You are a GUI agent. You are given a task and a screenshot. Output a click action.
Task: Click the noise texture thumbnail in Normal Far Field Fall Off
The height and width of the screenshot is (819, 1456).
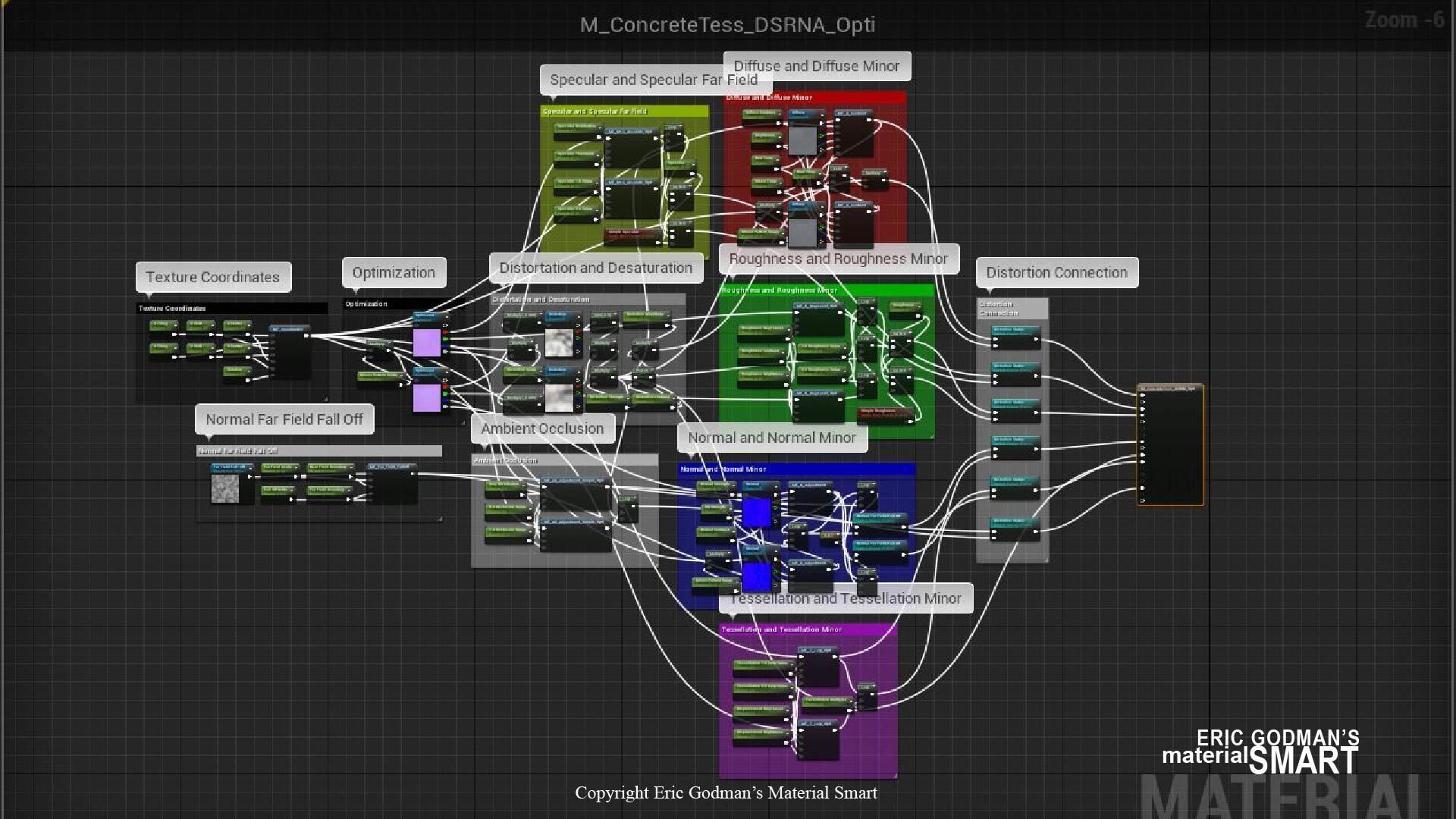click(224, 489)
